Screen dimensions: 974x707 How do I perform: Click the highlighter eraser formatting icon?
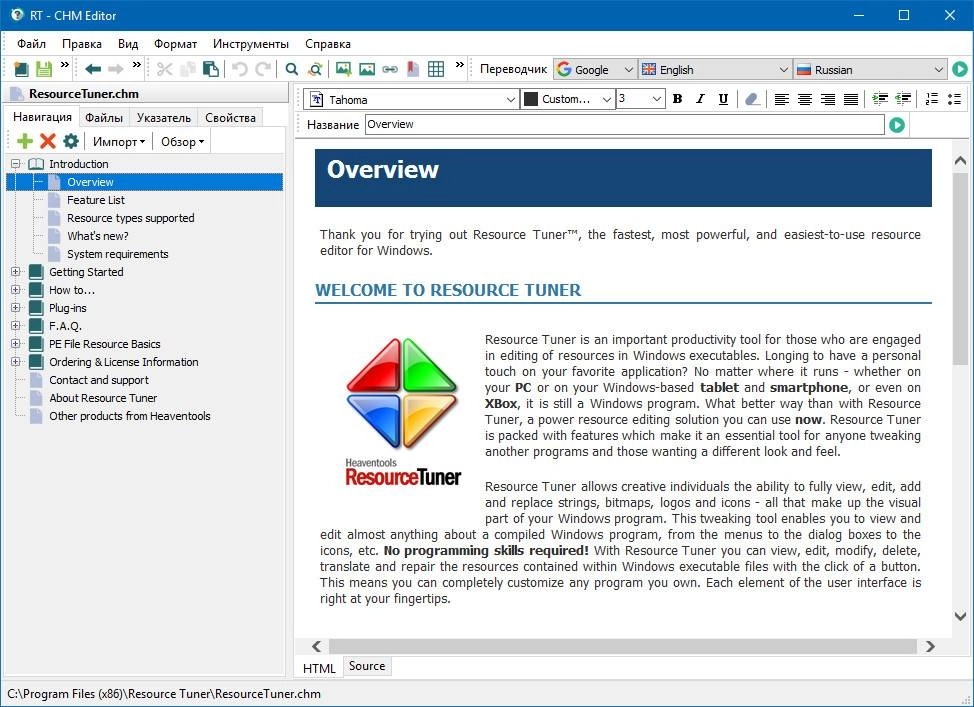click(752, 99)
